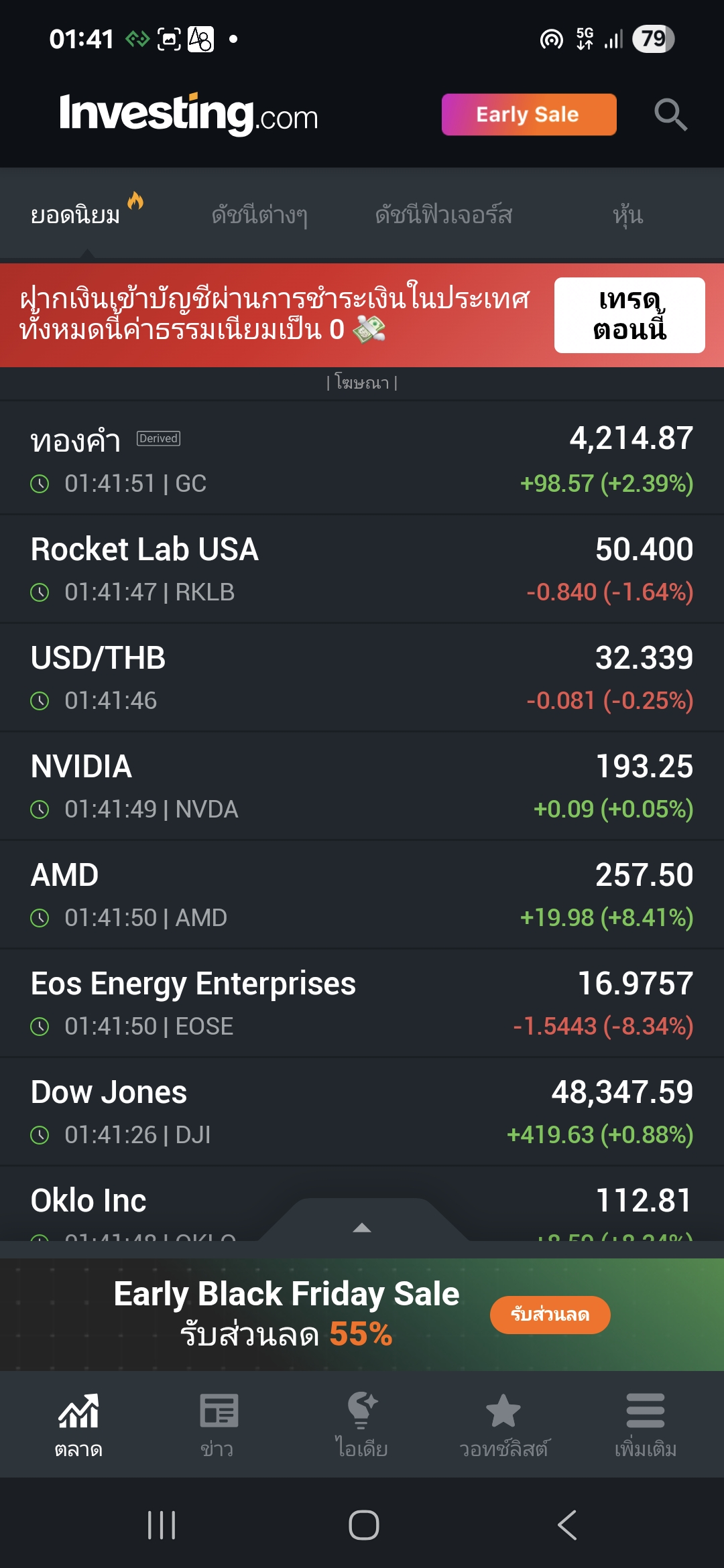This screenshot has width=724, height=1568.
Task: Select the หุ้น tab
Action: click(627, 215)
